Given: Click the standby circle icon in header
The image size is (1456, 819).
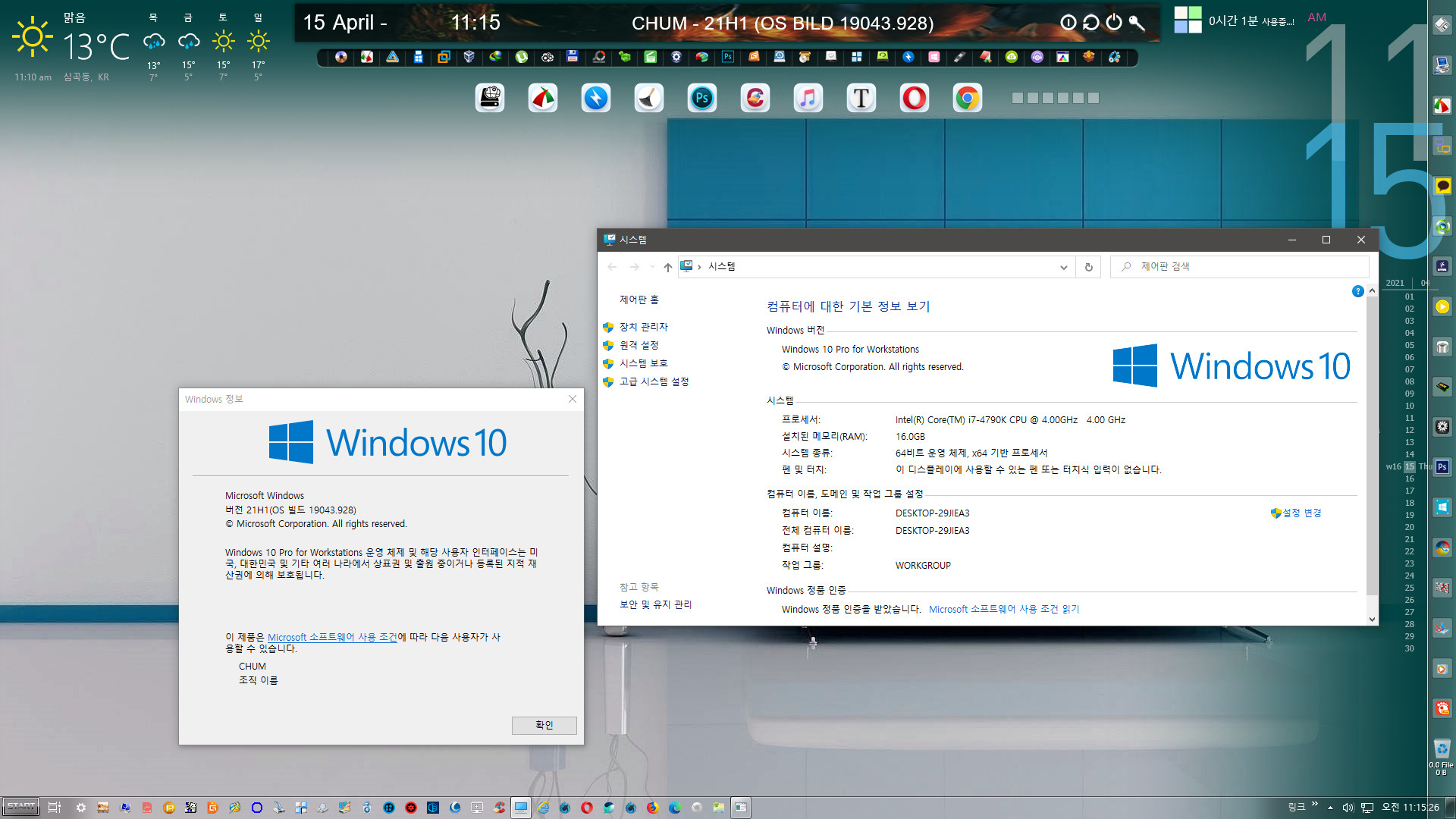Looking at the screenshot, I should (x=1068, y=23).
